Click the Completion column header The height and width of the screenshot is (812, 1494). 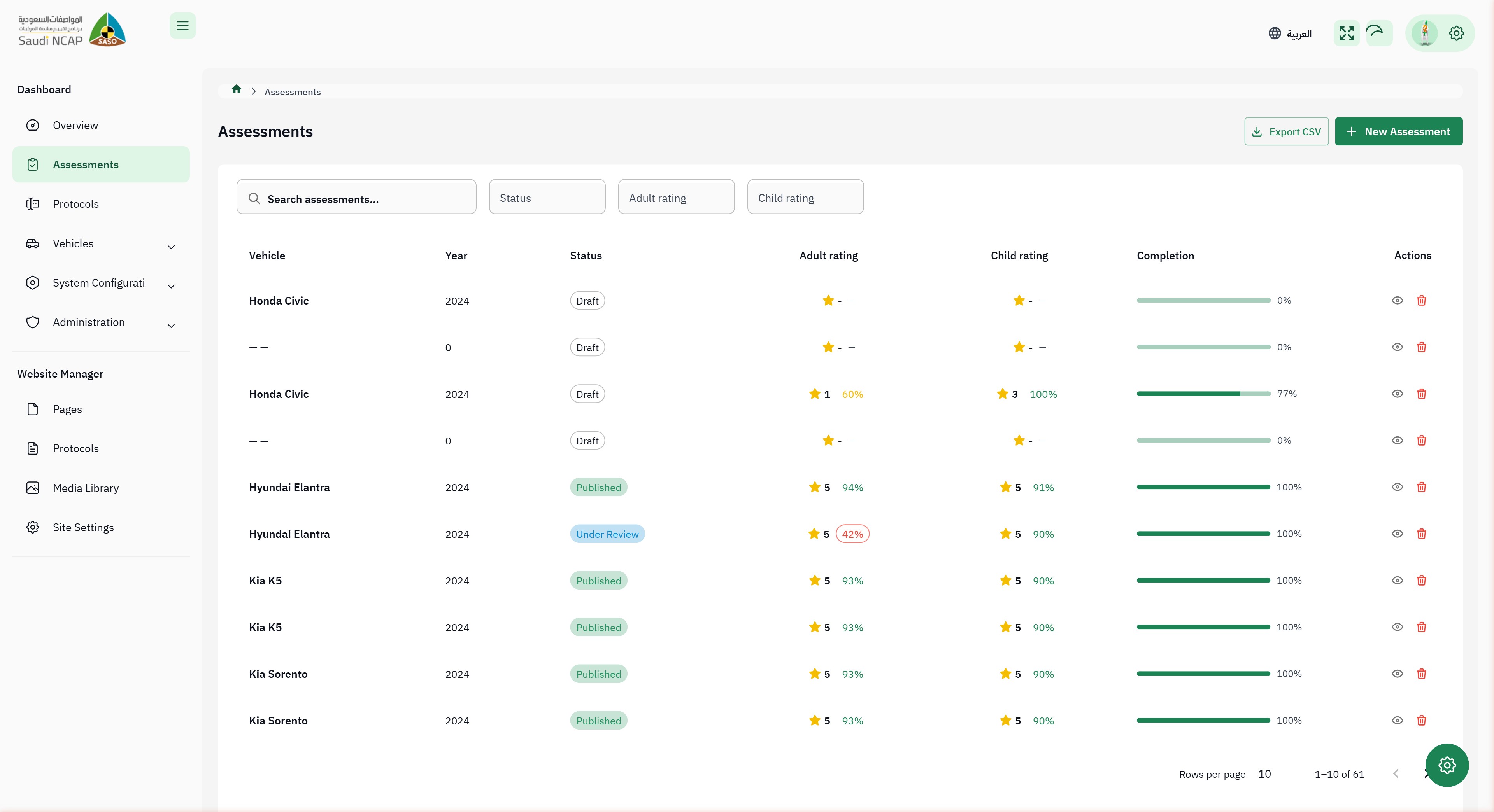click(1165, 255)
